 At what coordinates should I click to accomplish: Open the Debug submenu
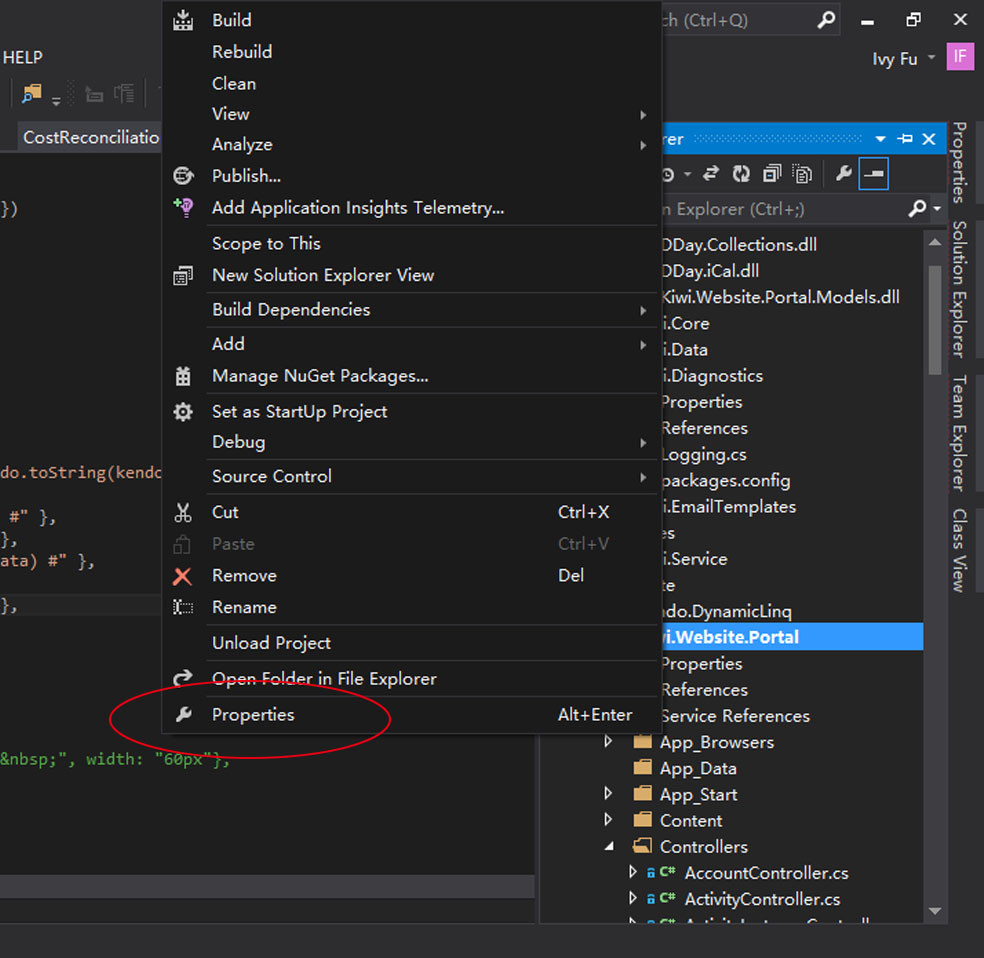point(411,442)
